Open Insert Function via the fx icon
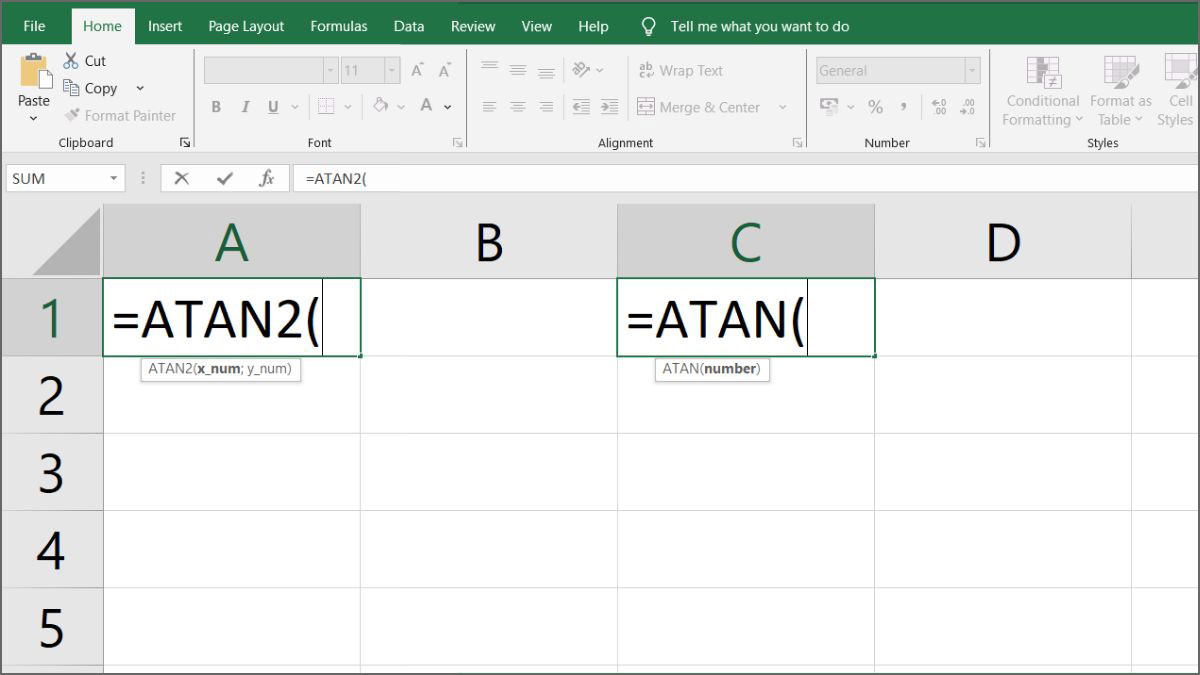The image size is (1200, 675). click(x=267, y=178)
